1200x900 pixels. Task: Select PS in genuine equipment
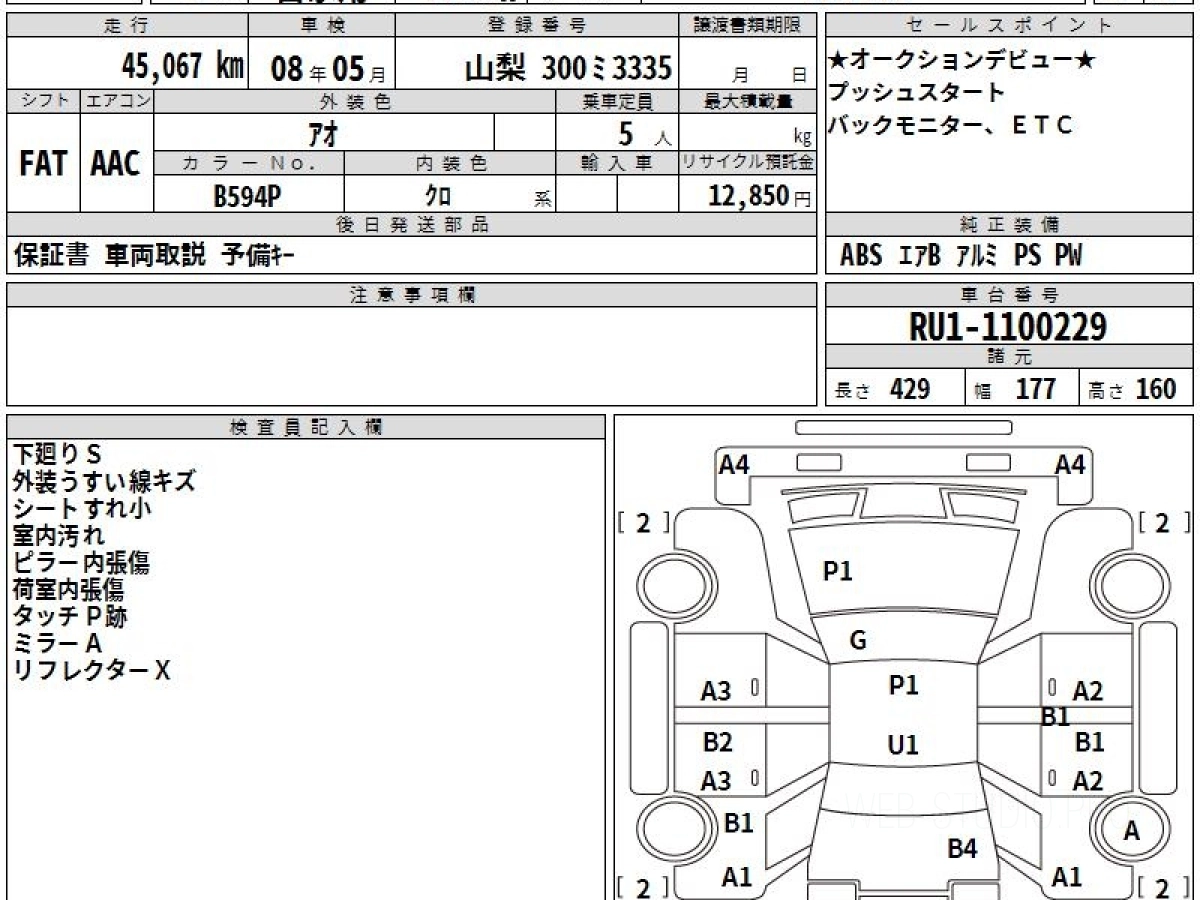[1027, 256]
